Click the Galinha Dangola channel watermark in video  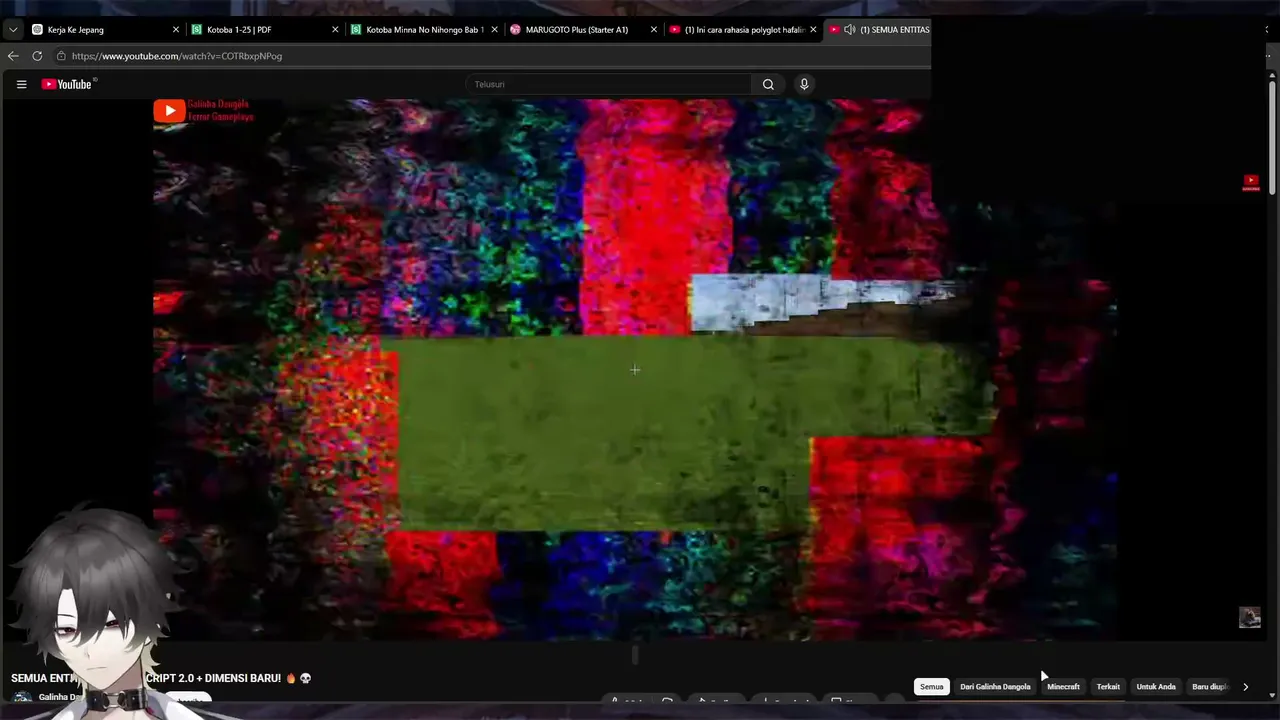(204, 110)
